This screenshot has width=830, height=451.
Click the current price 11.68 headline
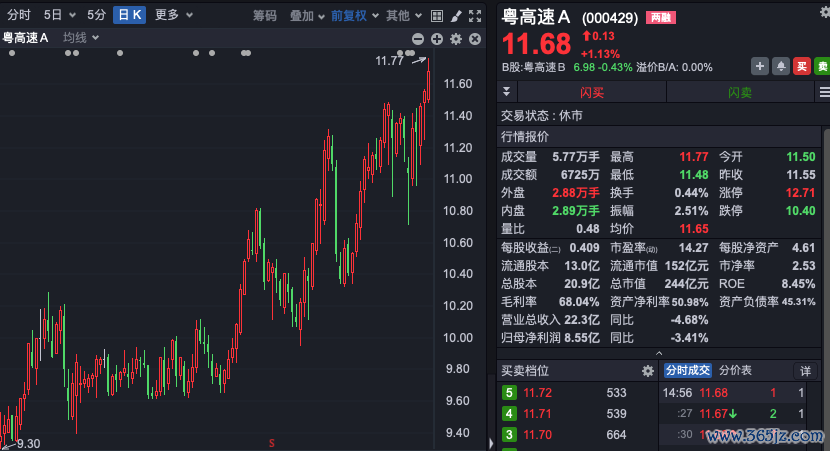point(536,44)
